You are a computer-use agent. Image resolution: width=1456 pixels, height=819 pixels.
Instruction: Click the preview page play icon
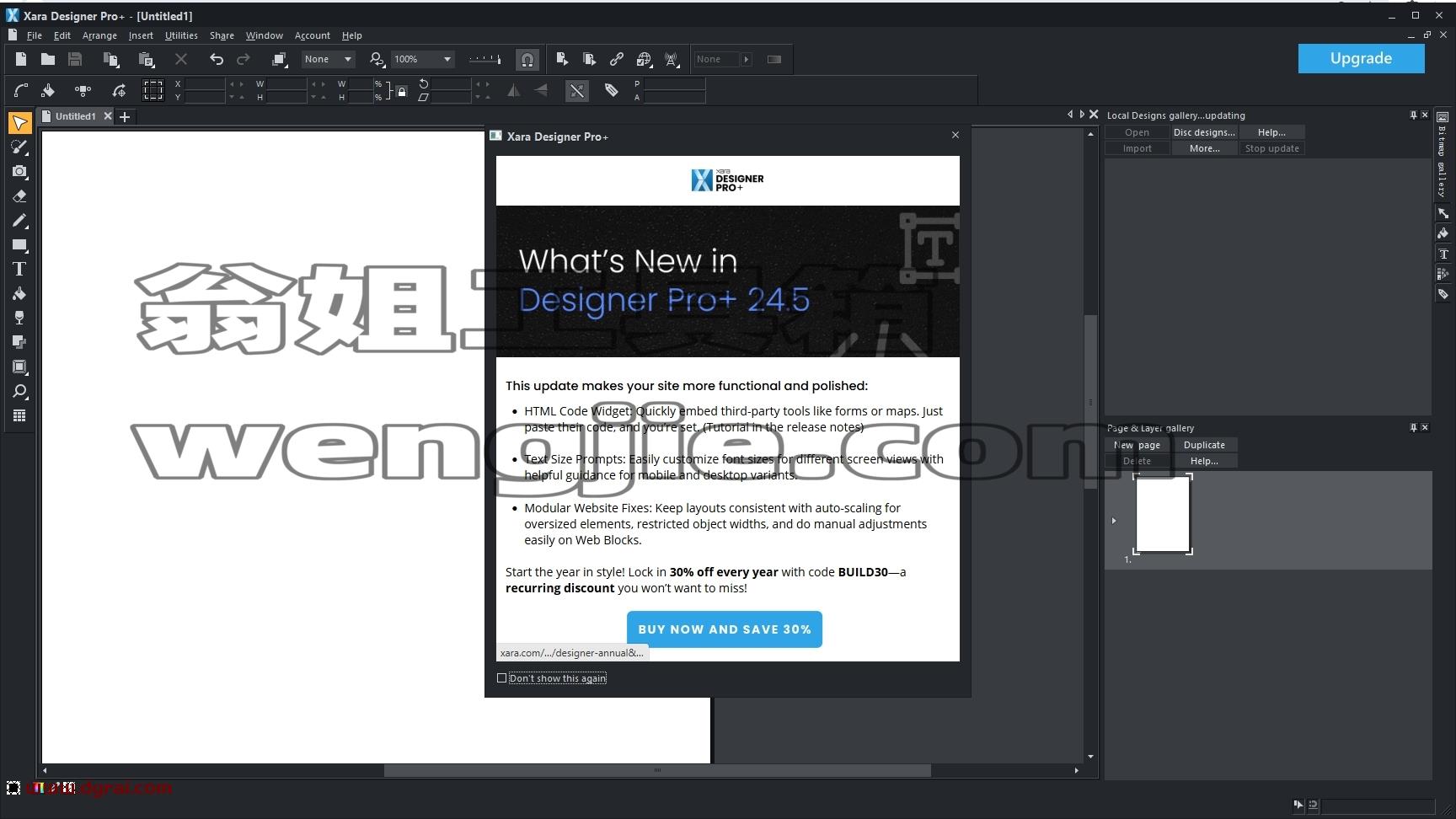click(x=562, y=59)
